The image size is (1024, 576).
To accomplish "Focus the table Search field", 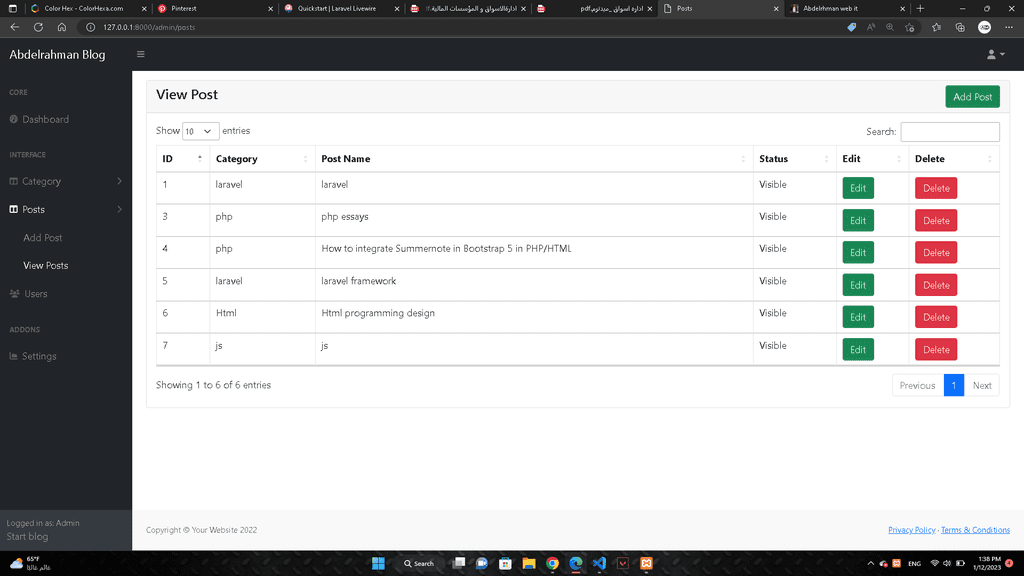I will pos(950,132).
